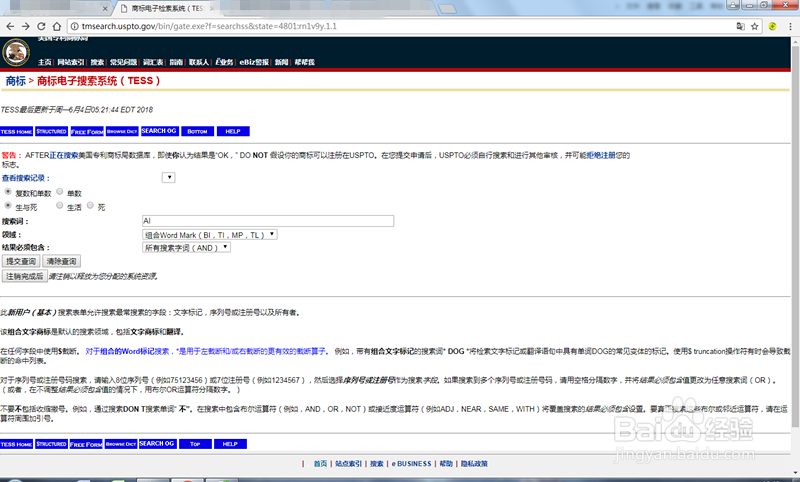Click the translate page icon in address bar

(740, 26)
